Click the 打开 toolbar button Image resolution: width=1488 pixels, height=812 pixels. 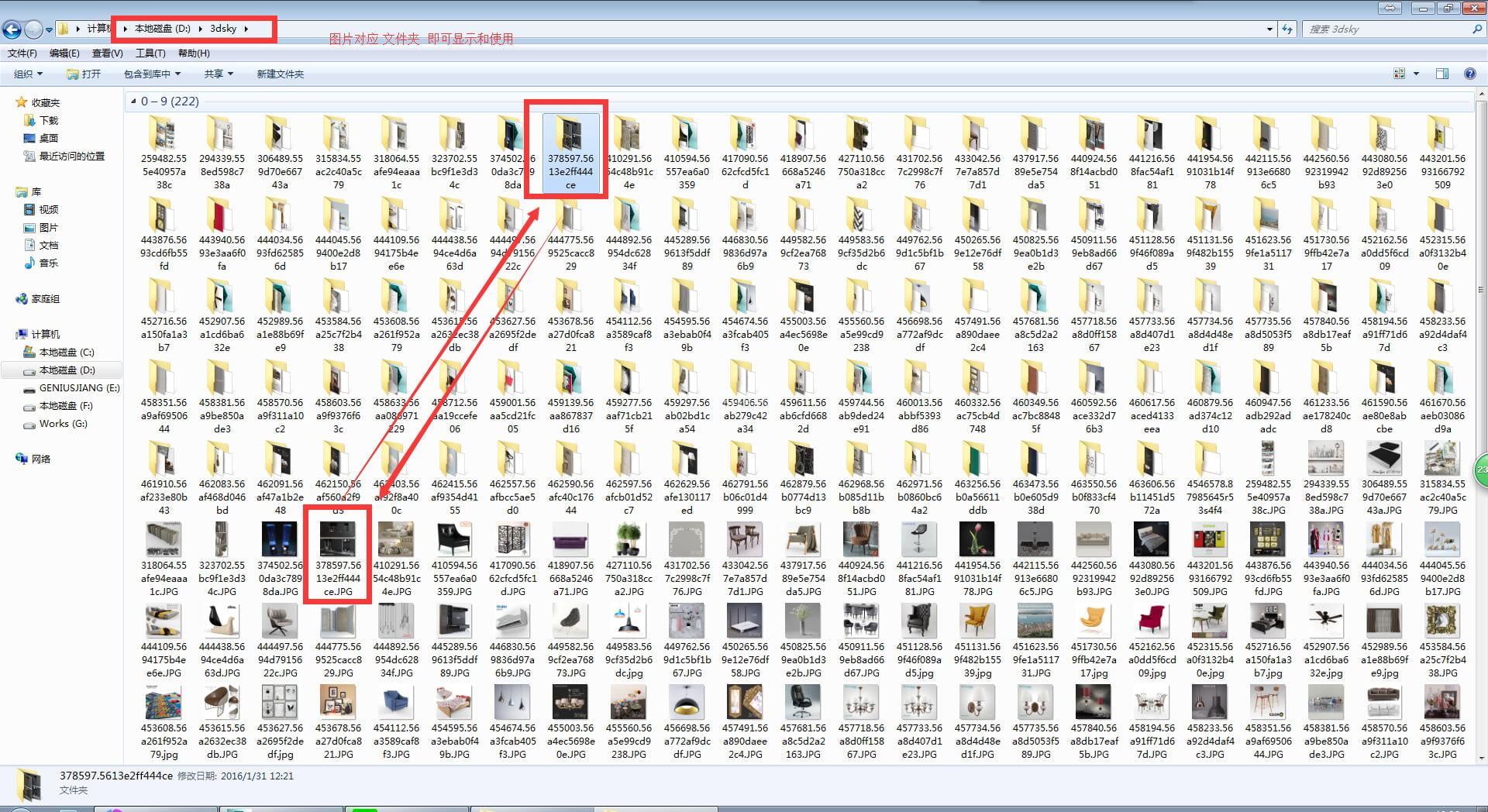click(84, 74)
